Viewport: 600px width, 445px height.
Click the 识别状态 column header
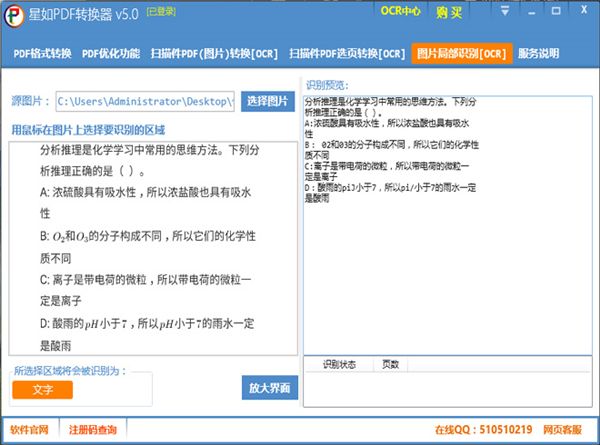click(339, 364)
